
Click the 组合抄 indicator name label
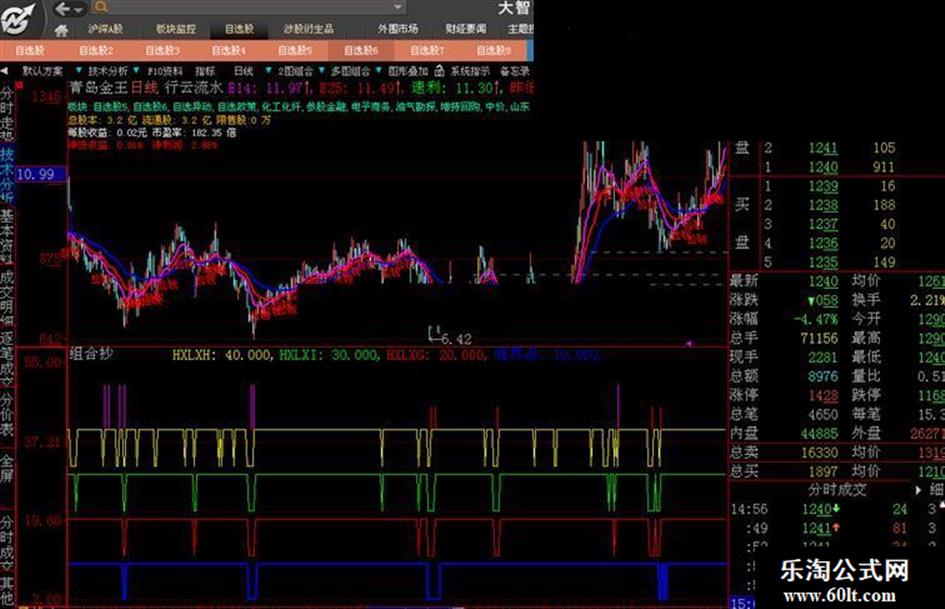[91, 354]
